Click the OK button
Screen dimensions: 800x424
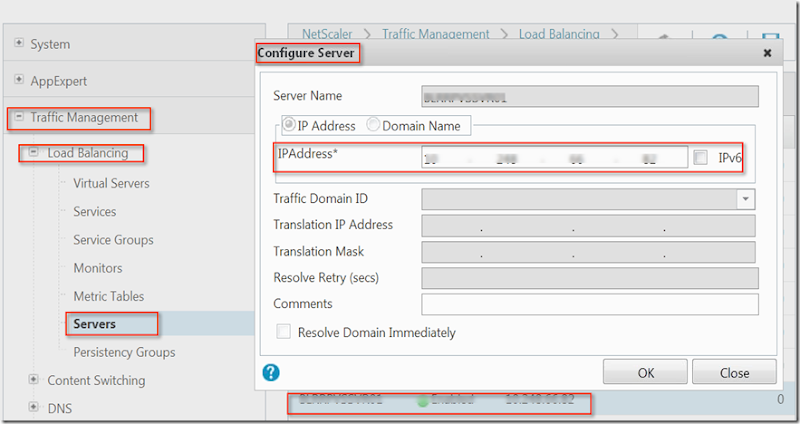coord(645,372)
